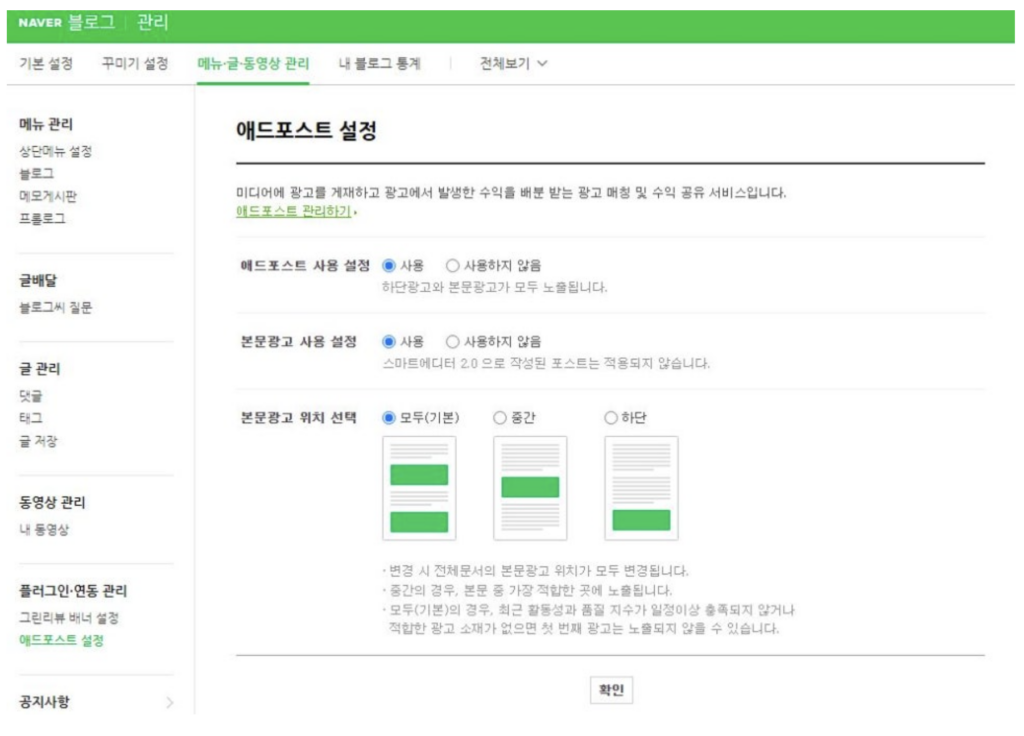
Task: Open 내 동영상 in sidebar
Action: [44, 530]
